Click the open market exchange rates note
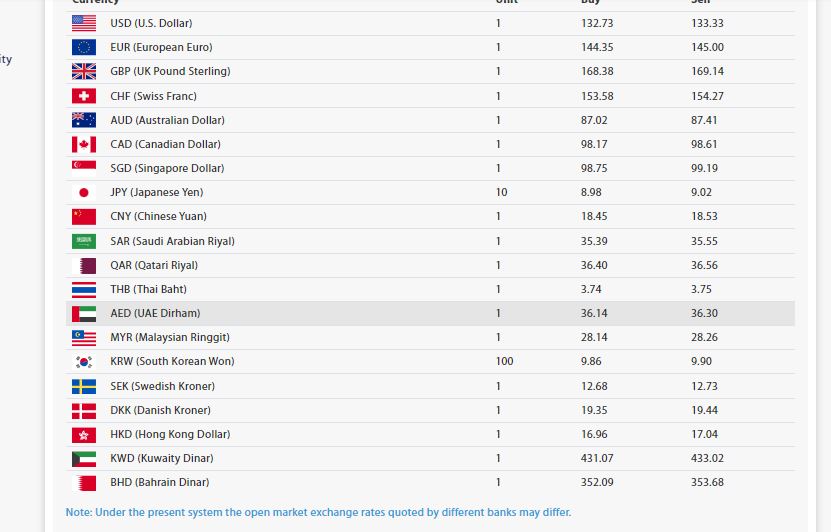 click(x=318, y=512)
